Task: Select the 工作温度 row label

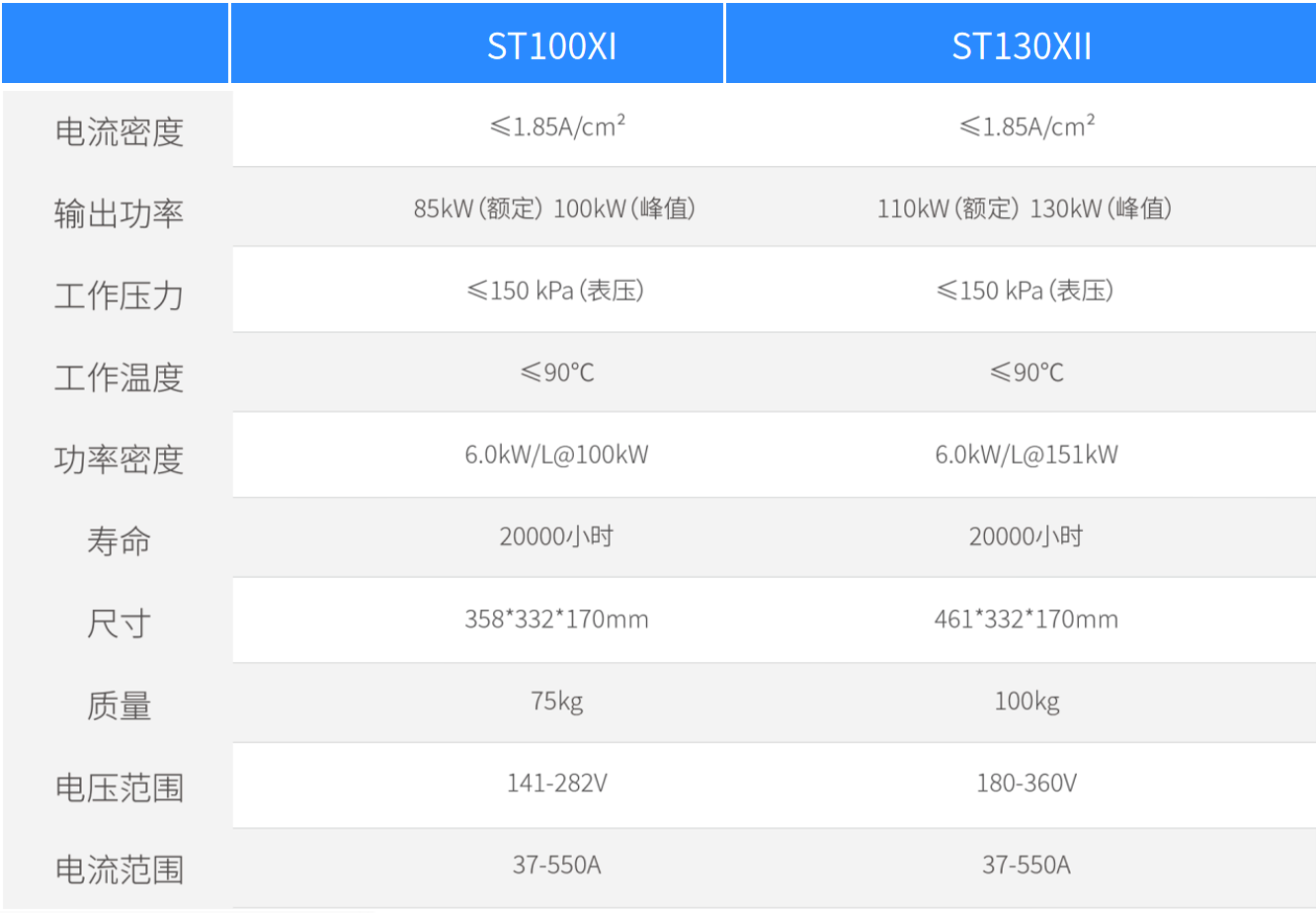Action: (x=119, y=377)
